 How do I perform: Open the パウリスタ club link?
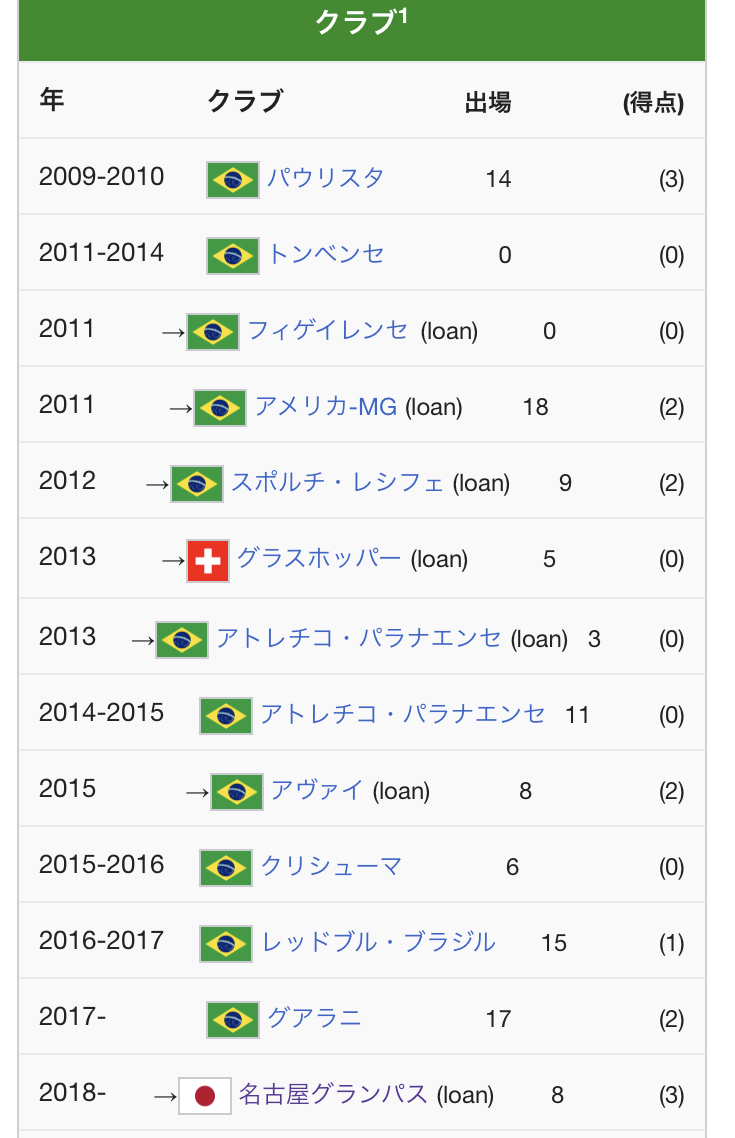pos(325,178)
